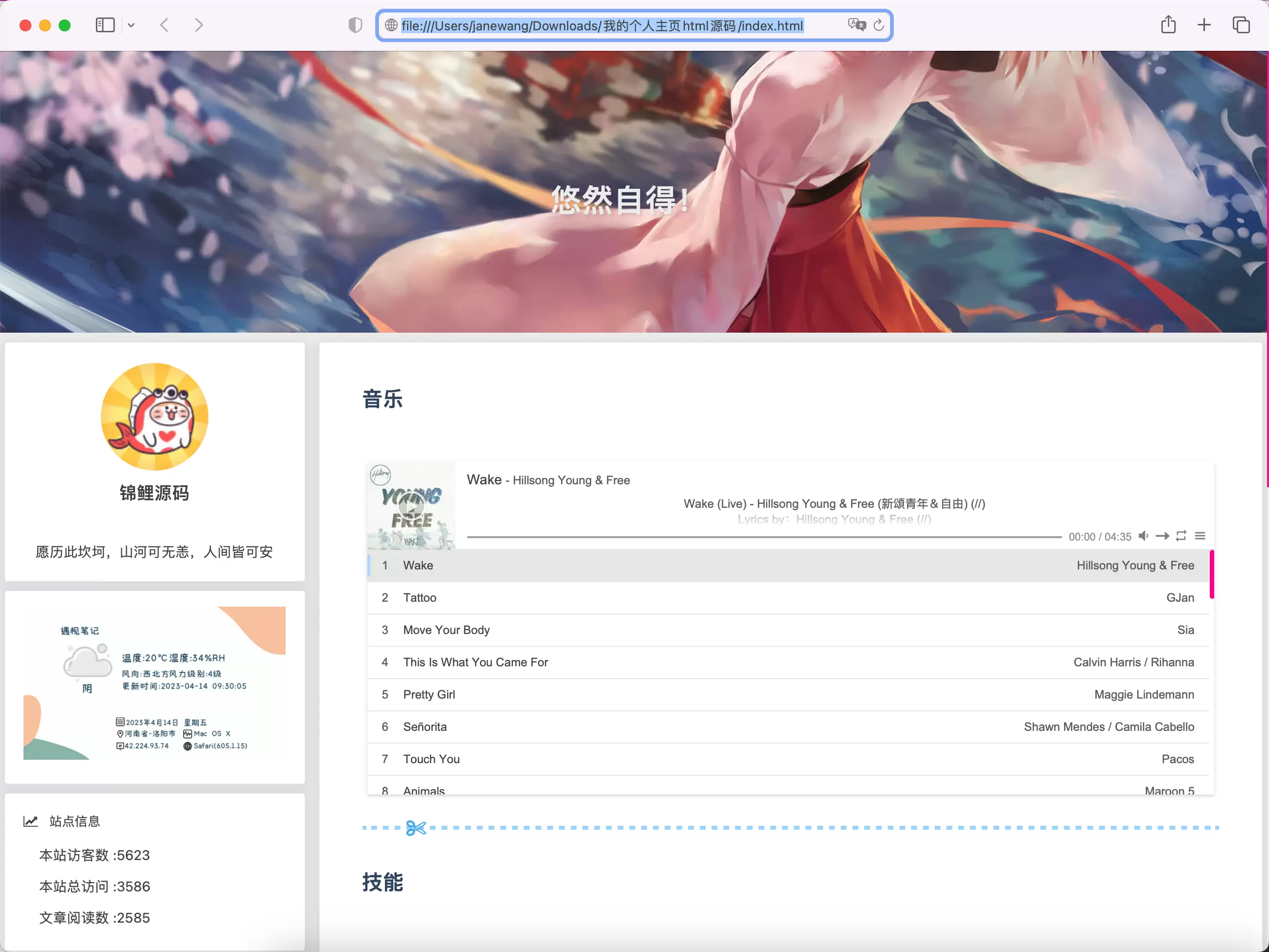
Task: Show the tab overview icon
Action: coord(1241,25)
